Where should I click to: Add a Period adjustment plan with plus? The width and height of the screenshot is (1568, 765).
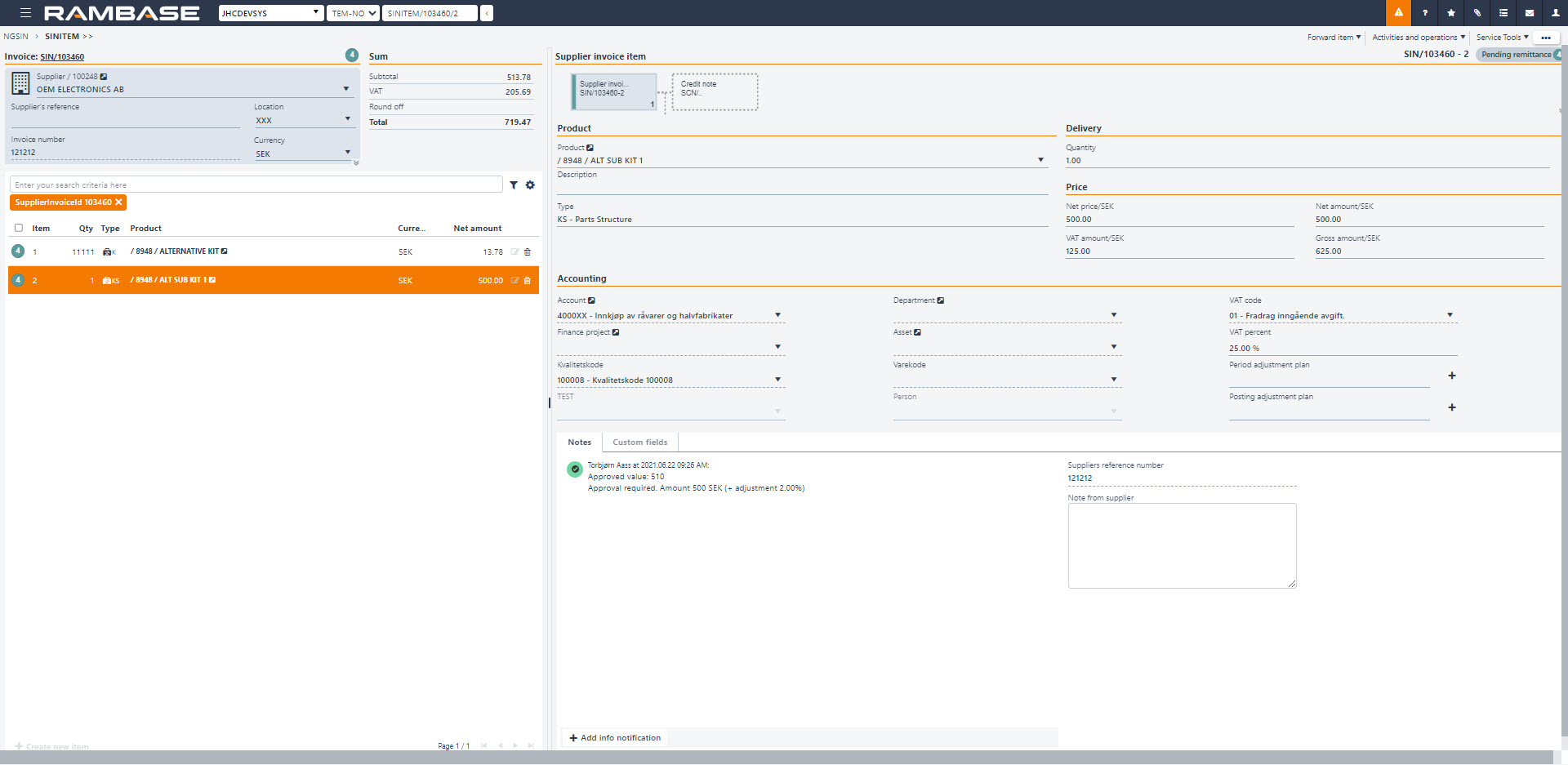(x=1451, y=376)
